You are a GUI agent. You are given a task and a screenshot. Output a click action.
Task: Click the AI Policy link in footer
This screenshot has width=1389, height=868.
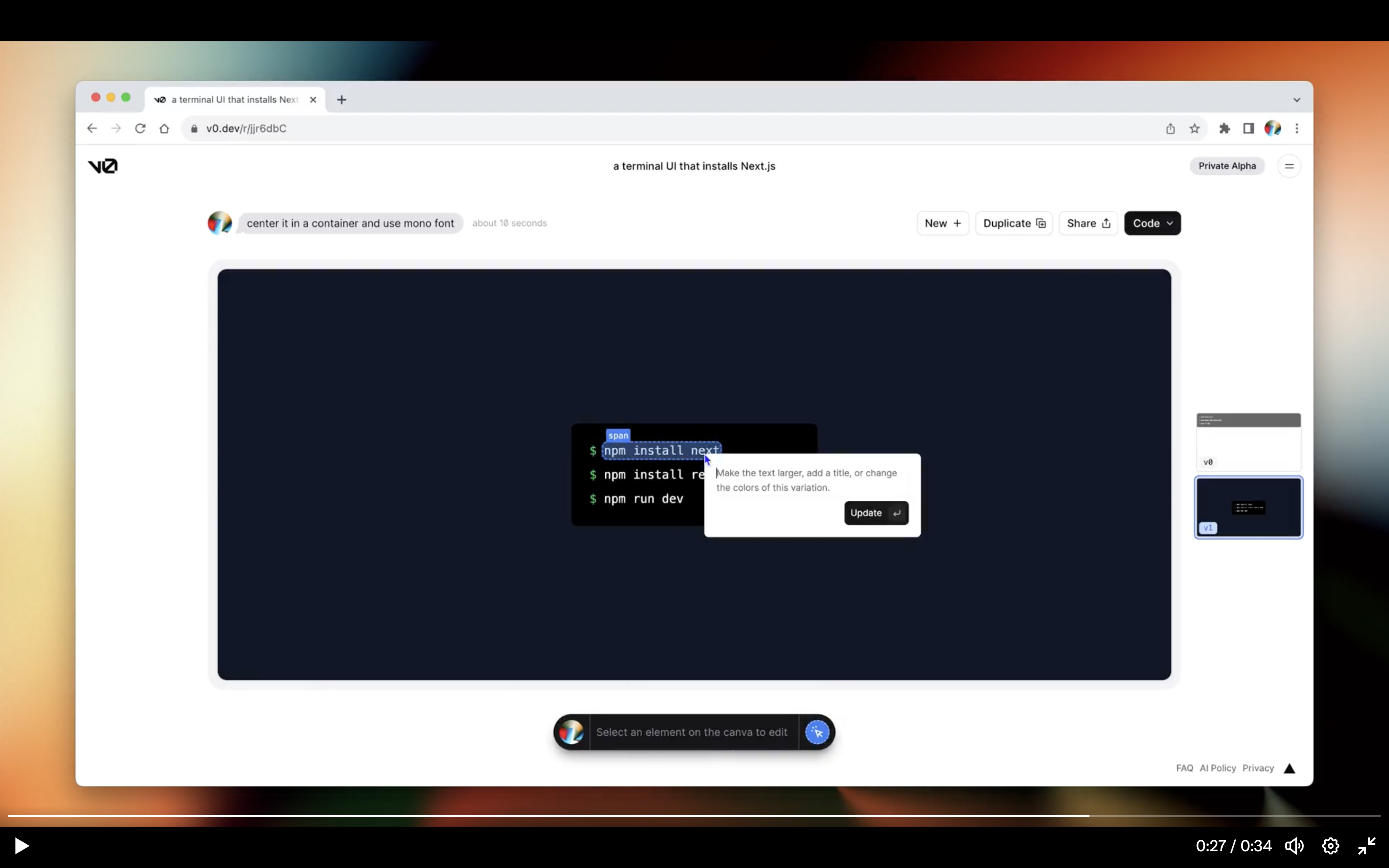click(x=1218, y=768)
